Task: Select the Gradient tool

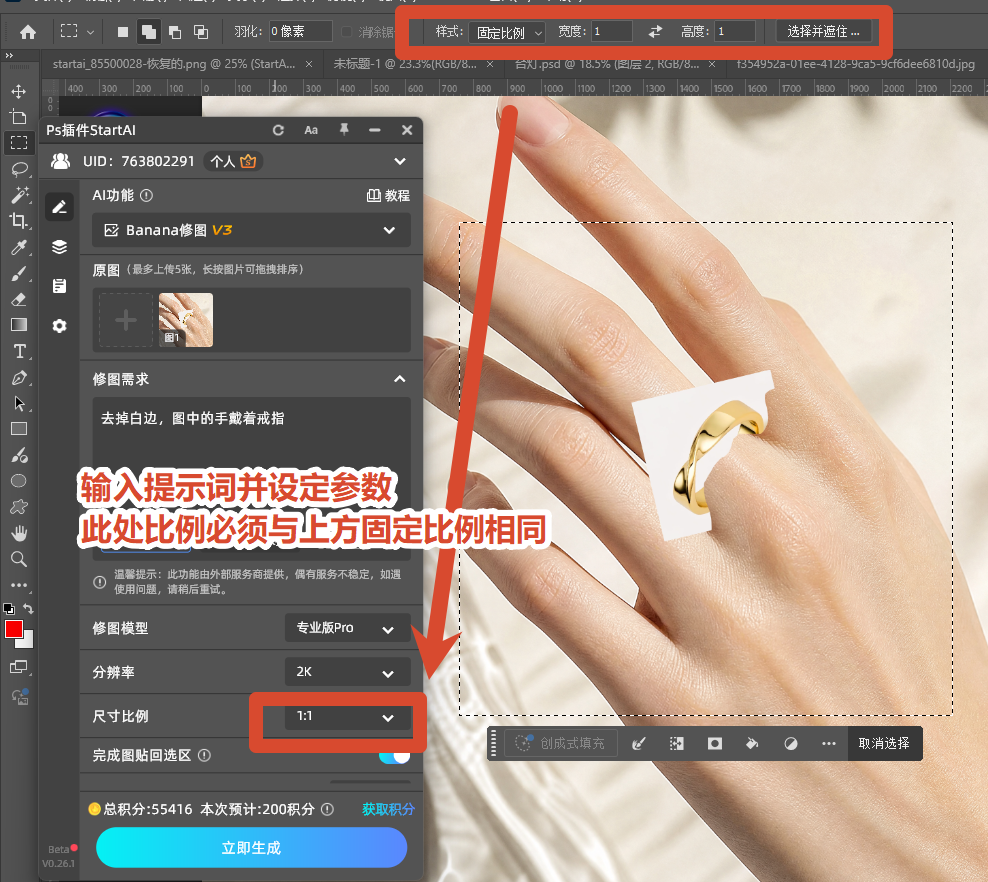Action: click(x=19, y=324)
